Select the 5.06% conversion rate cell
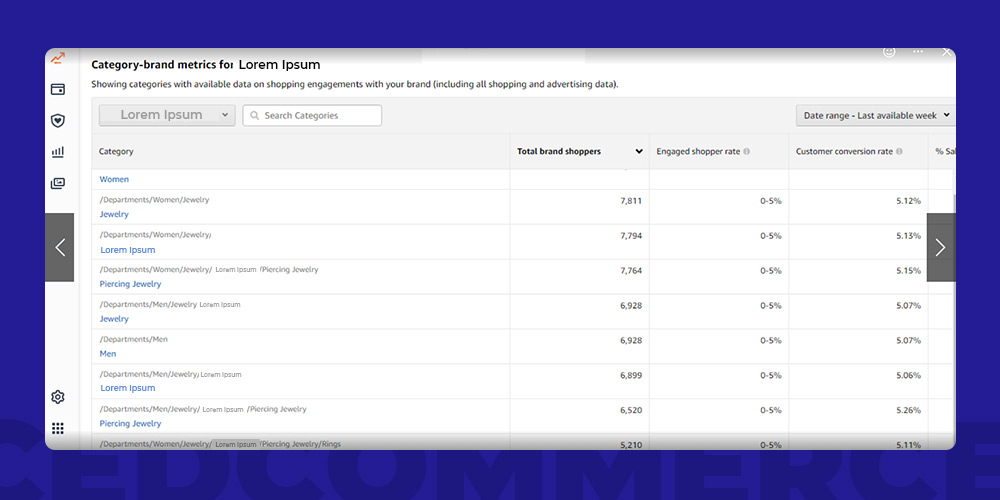 pos(908,376)
